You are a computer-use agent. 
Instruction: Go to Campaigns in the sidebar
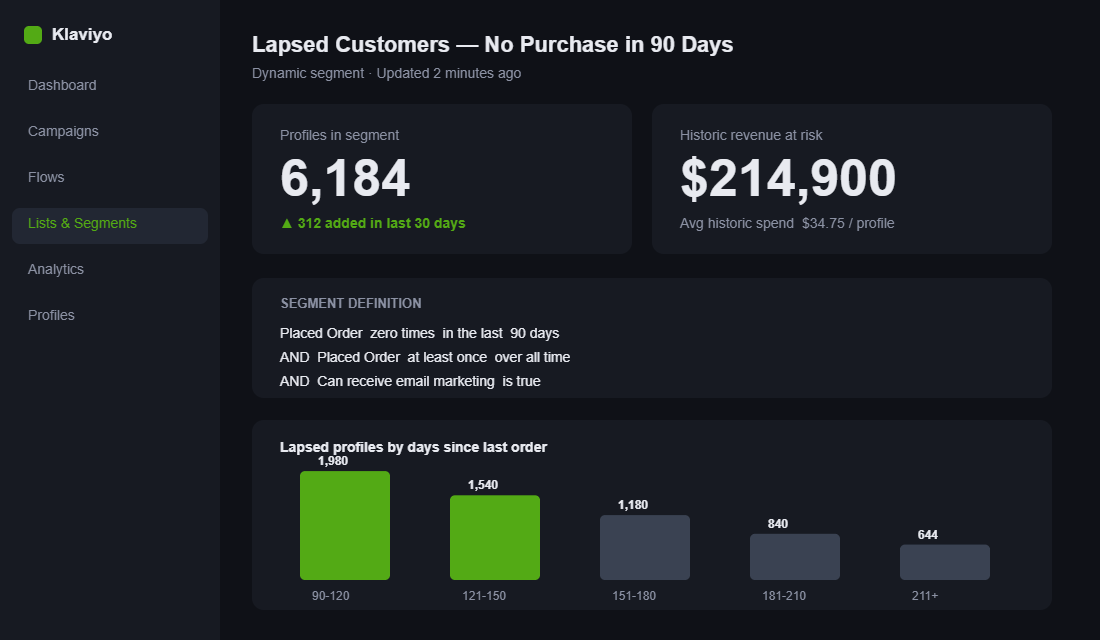click(63, 131)
